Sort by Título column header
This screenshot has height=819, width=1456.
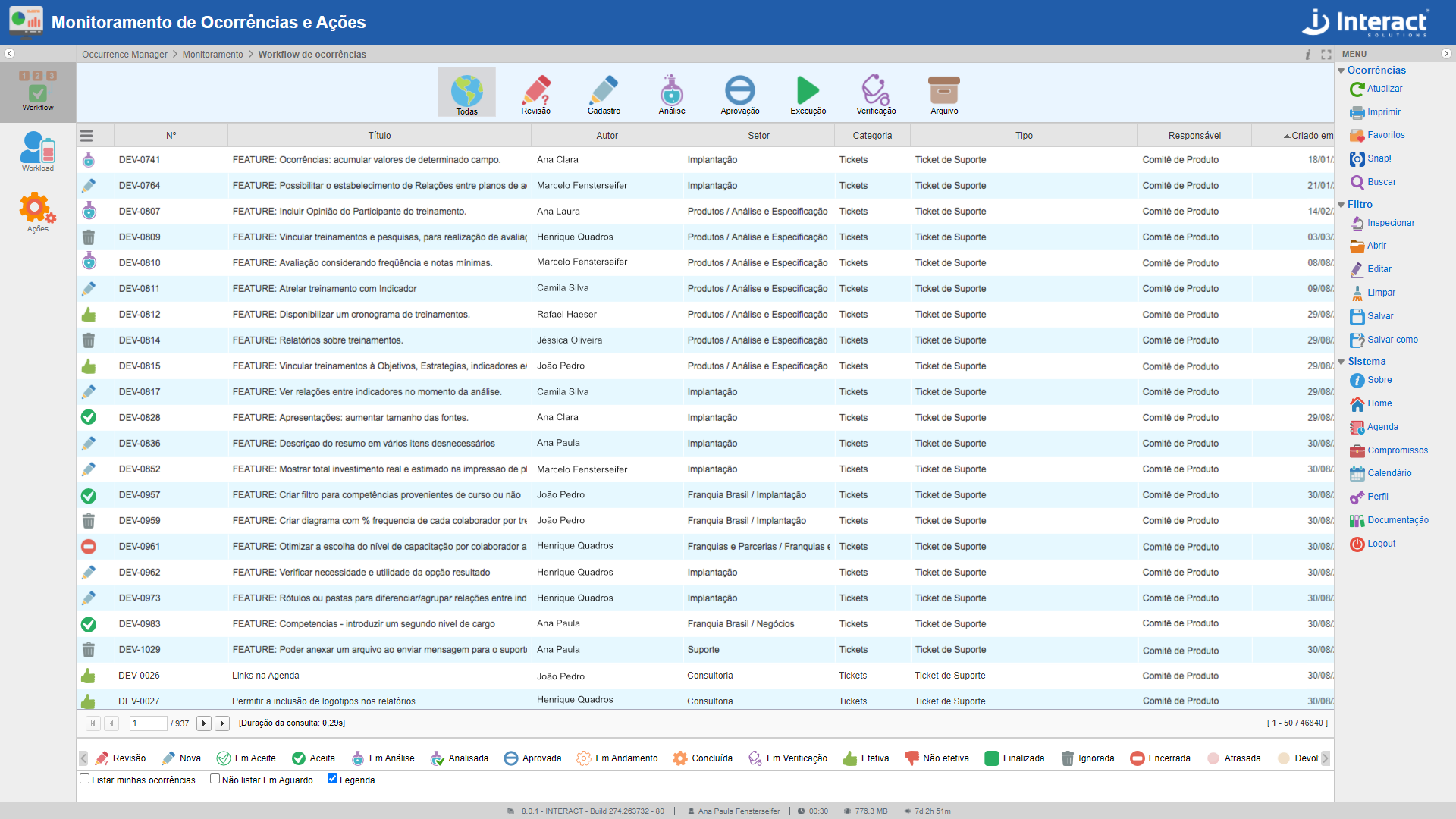click(379, 136)
